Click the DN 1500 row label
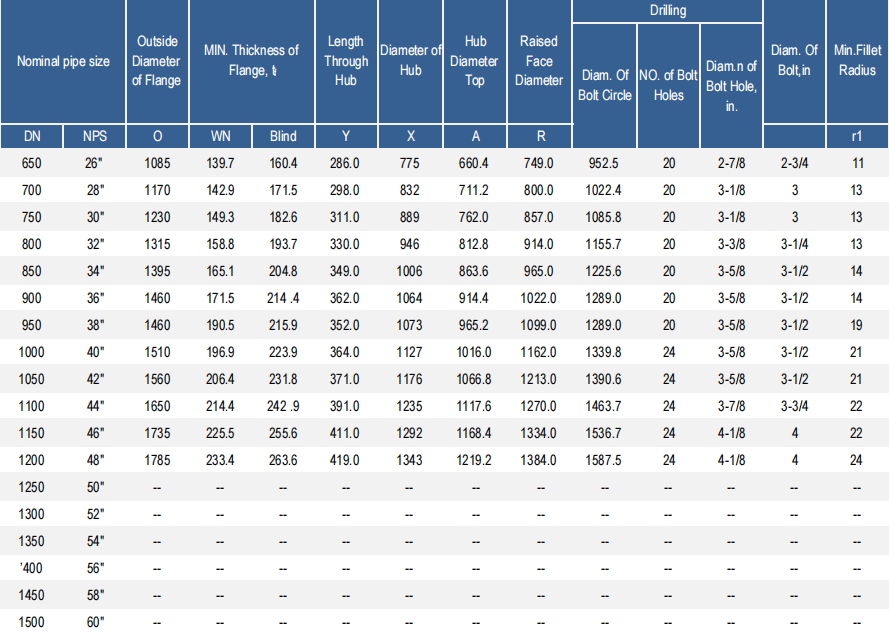Image resolution: width=889 pixels, height=644 pixels. click(x=32, y=621)
